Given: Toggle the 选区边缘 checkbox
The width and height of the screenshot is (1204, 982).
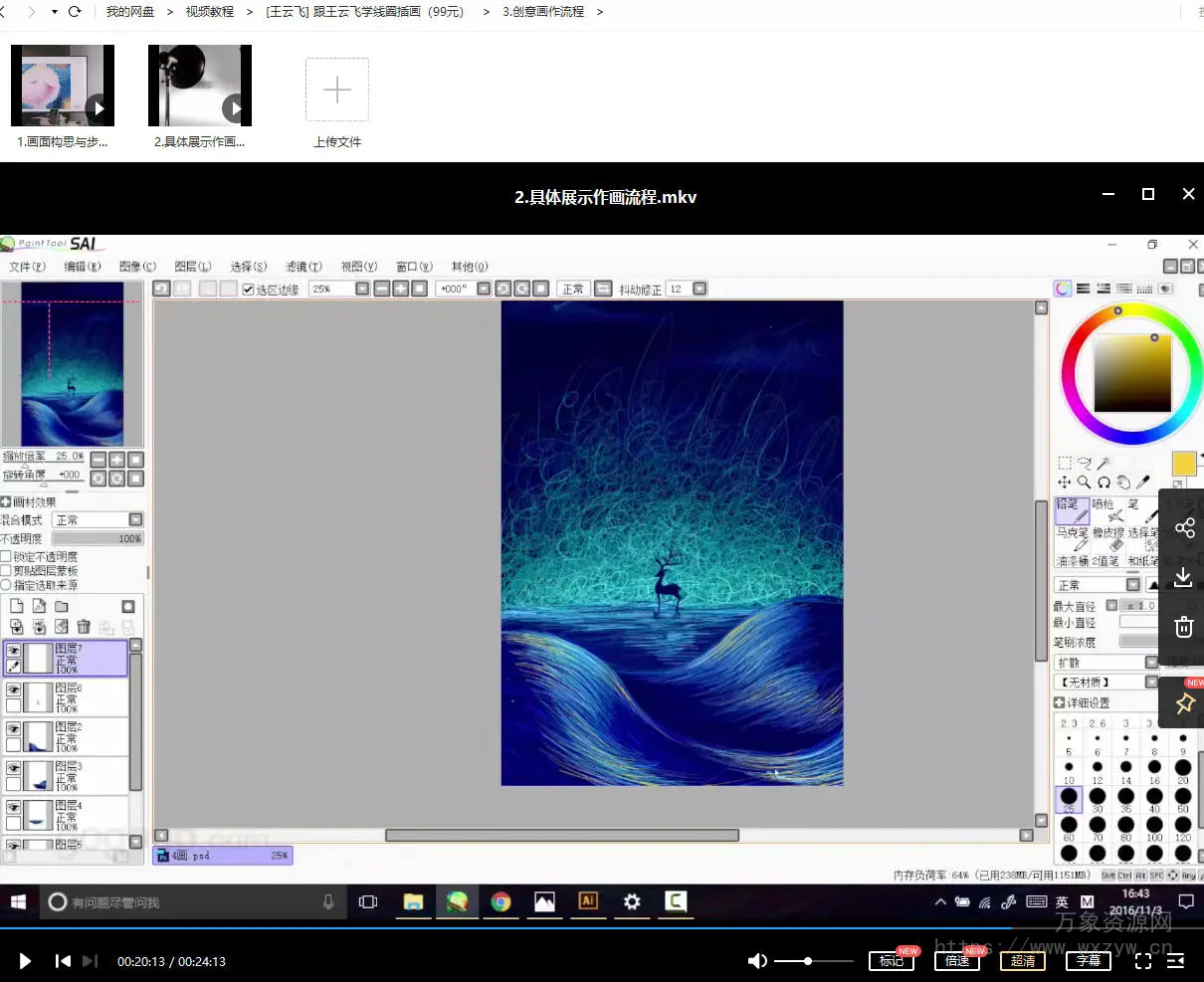Looking at the screenshot, I should [249, 290].
